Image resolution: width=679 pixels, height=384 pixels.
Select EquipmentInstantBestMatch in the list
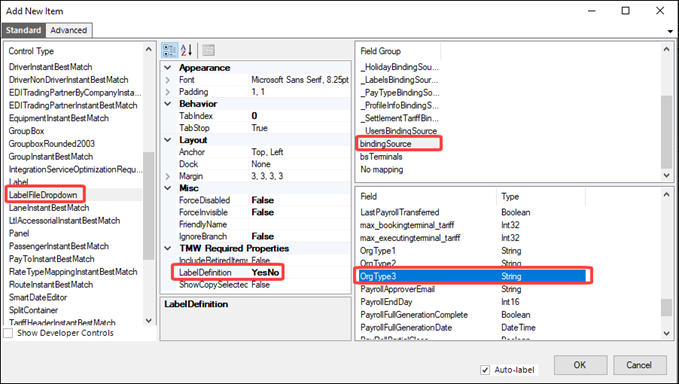click(x=58, y=118)
